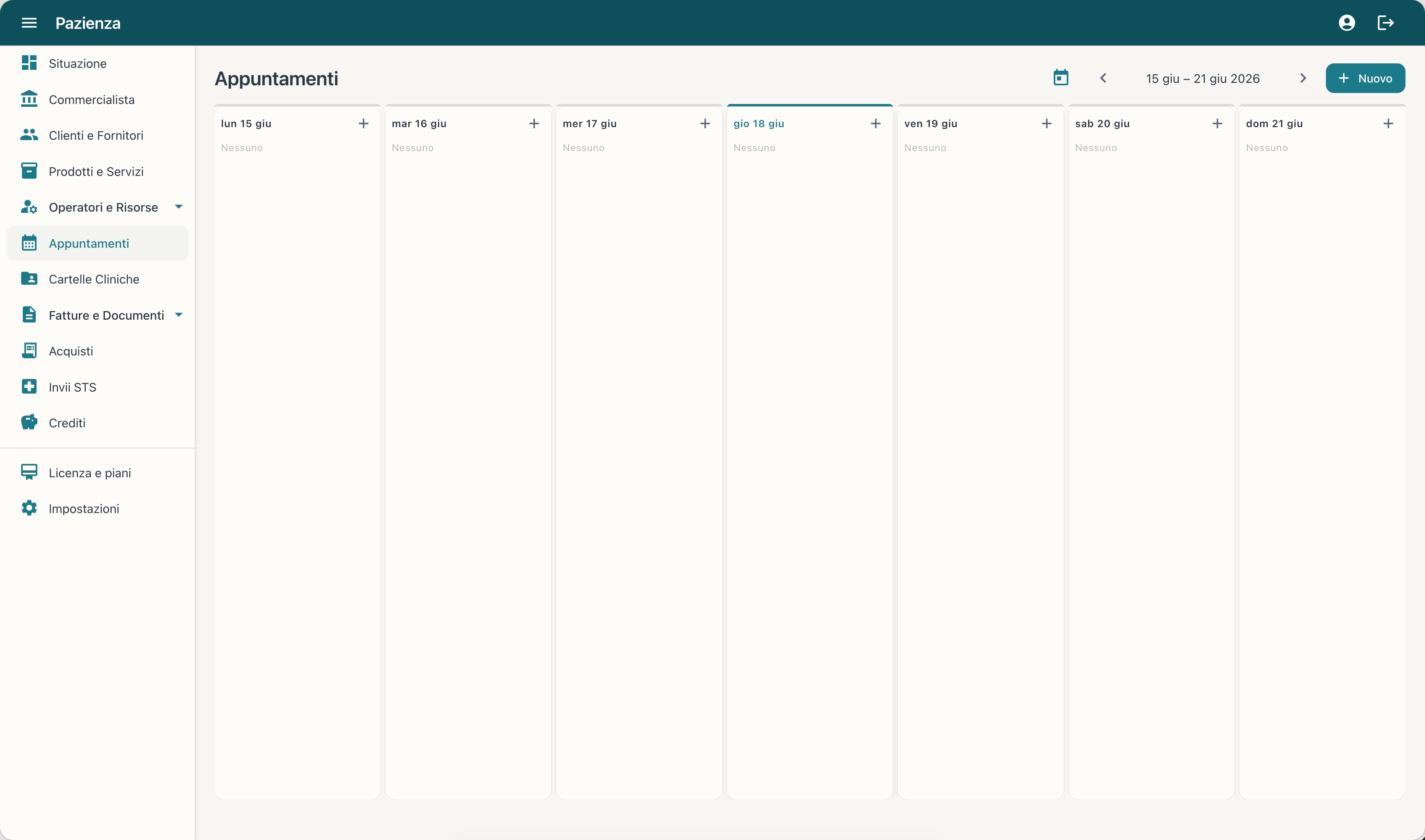
Task: Click Nessuno under ven 19 giu
Action: [925, 148]
